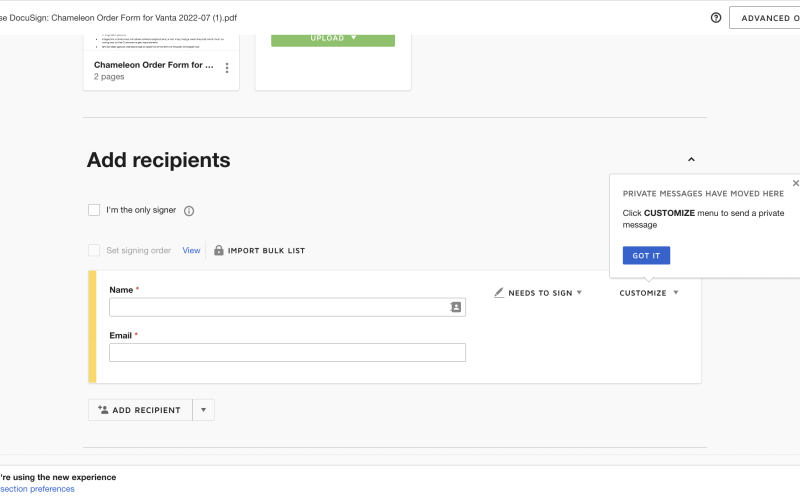Open address book icon in Name field
The image size is (800, 500).
pos(456,307)
